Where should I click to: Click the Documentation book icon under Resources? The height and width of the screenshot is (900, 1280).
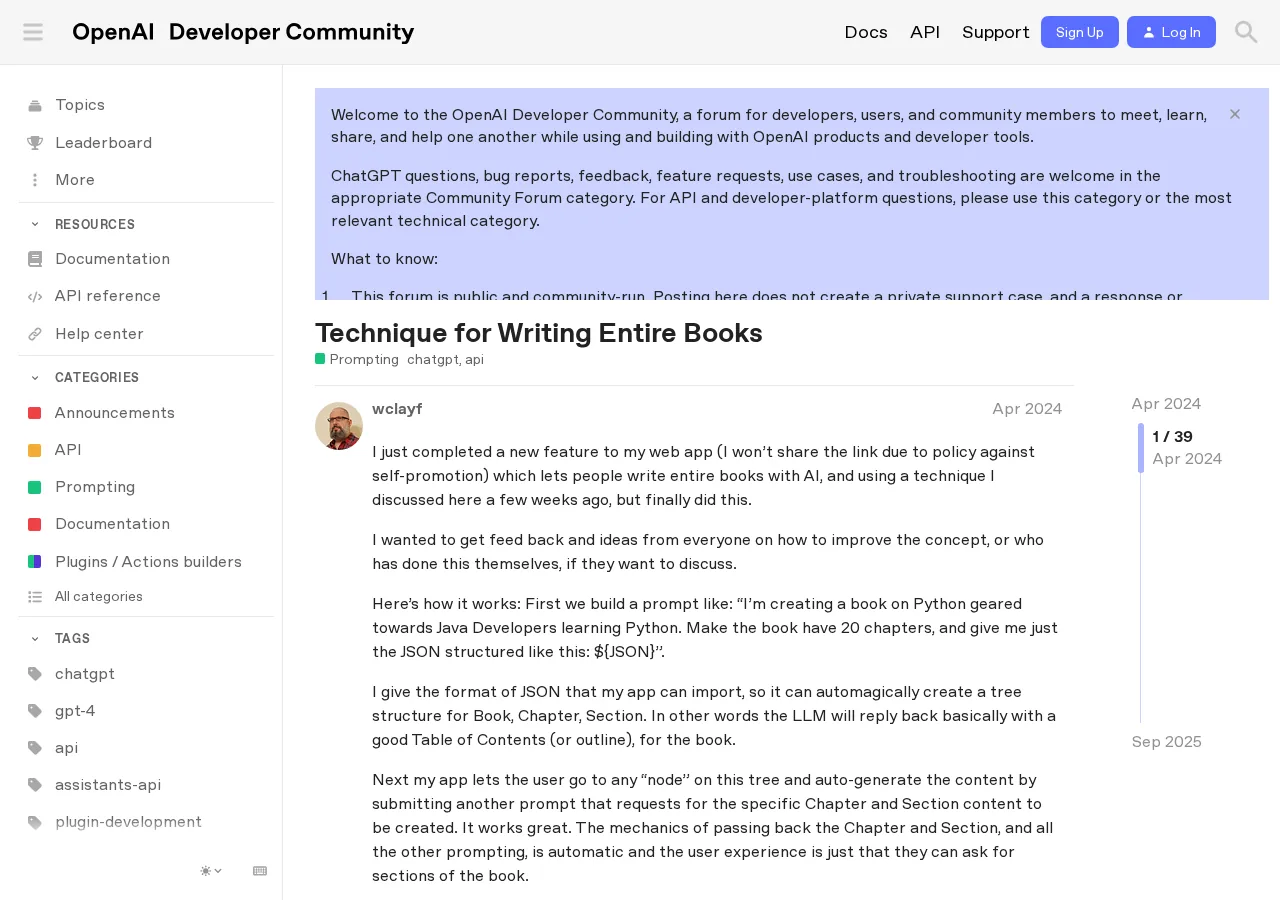[x=35, y=259]
